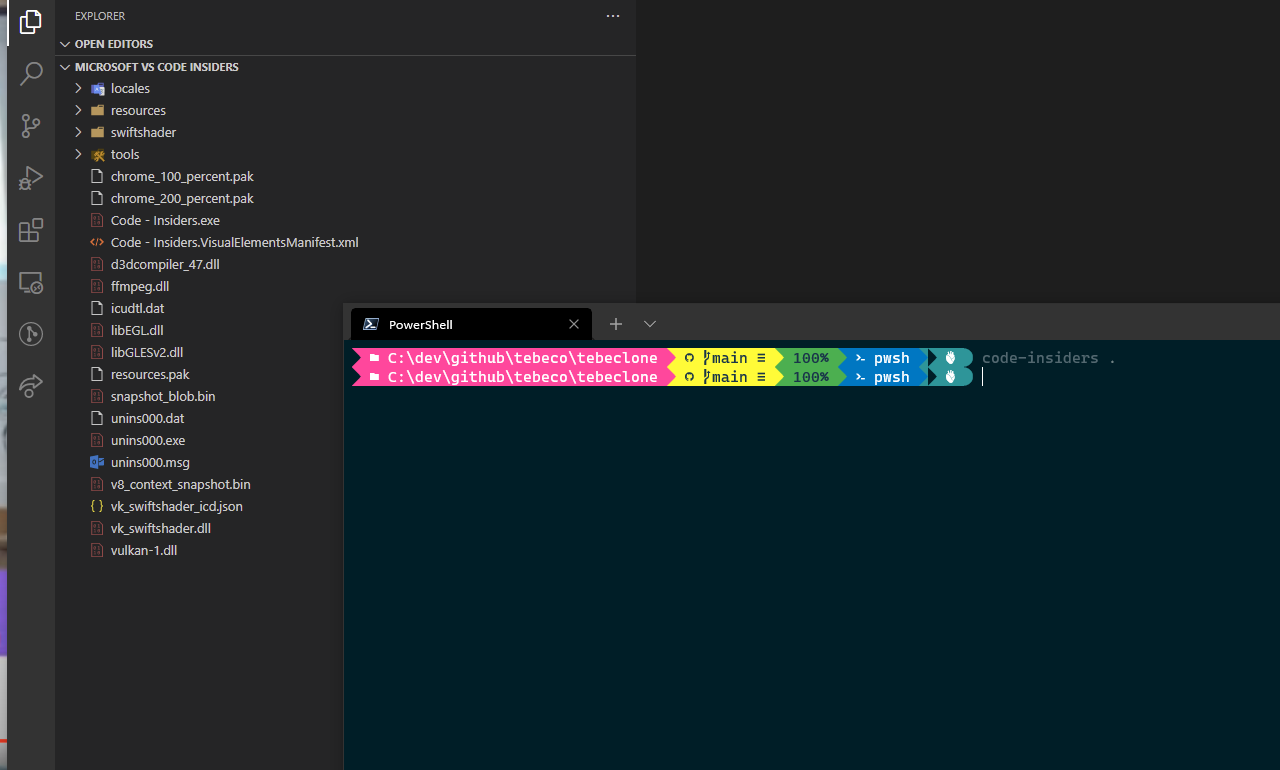Open the Remote Explorer view
Screen dimensions: 1280x770
point(30,283)
